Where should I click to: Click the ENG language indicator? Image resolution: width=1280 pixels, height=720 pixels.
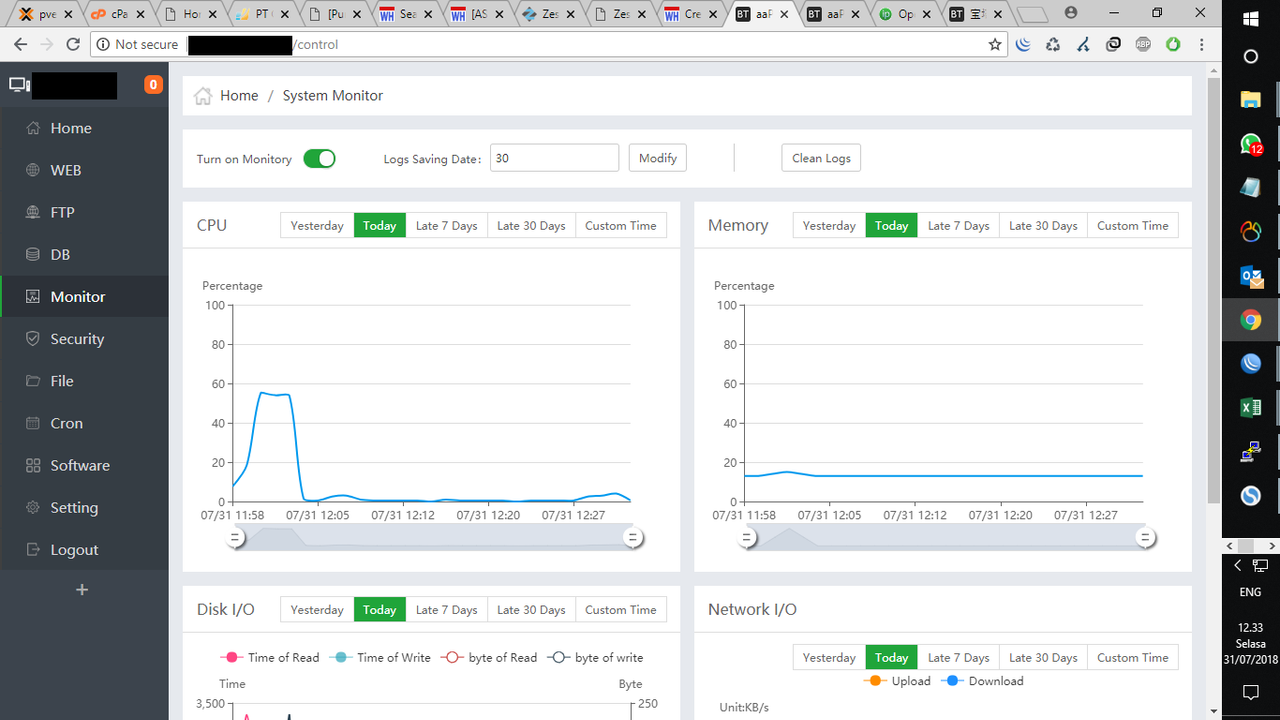pos(1250,592)
